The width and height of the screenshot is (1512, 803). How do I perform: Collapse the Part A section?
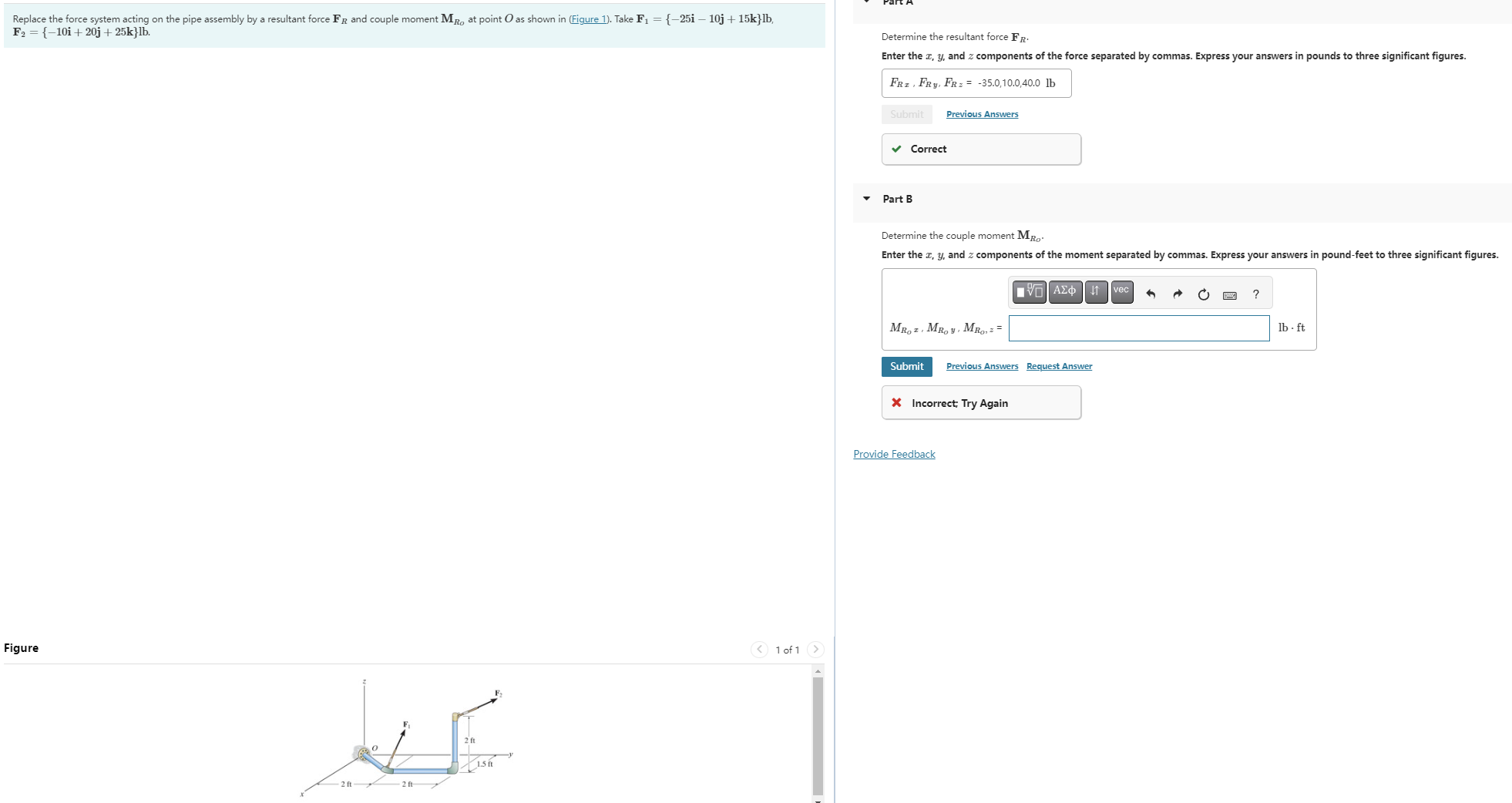[x=867, y=2]
